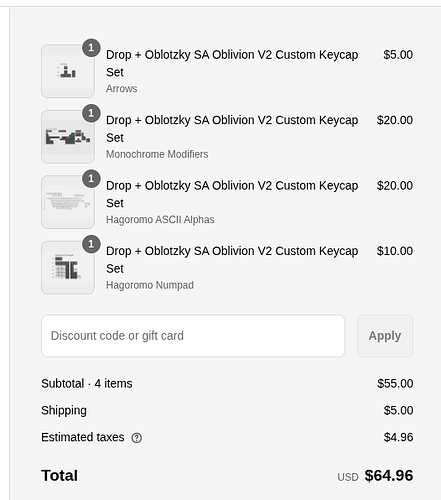Click the Estimated taxes label
The image size is (441, 500).
tap(83, 437)
